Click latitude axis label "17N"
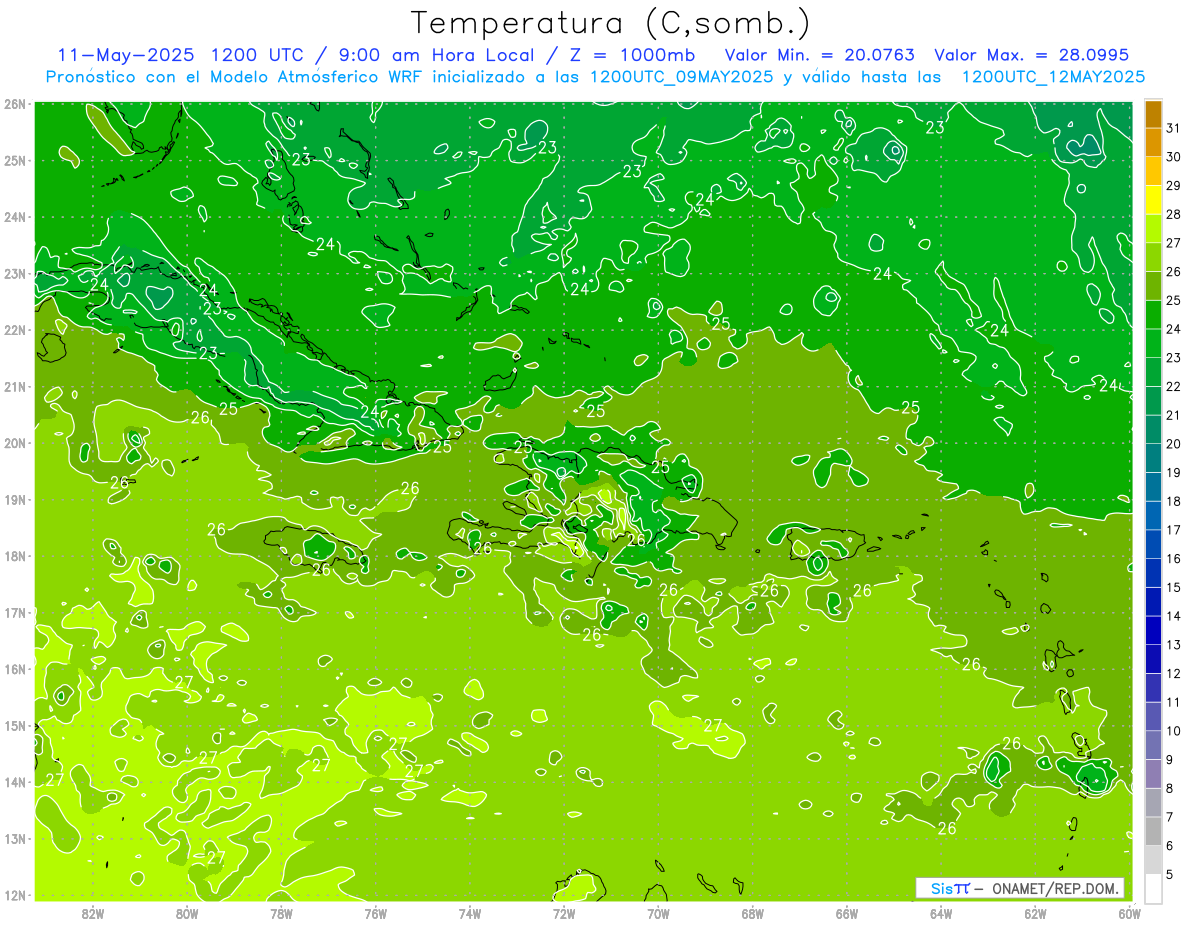Screen dimensions: 1200x927 (x=15, y=612)
